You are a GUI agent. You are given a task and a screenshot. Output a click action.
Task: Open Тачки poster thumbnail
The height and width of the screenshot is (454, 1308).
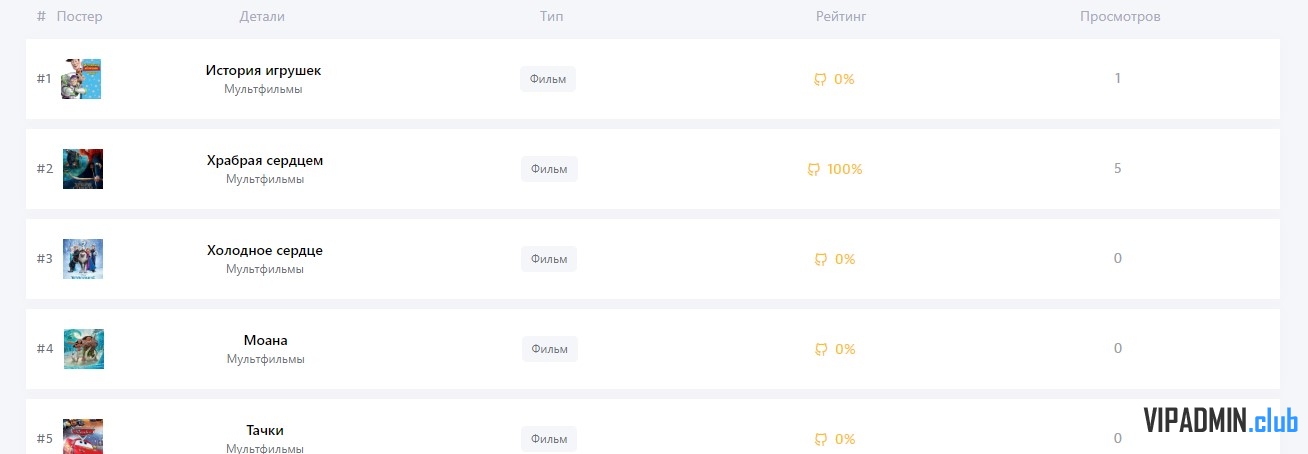click(x=83, y=437)
